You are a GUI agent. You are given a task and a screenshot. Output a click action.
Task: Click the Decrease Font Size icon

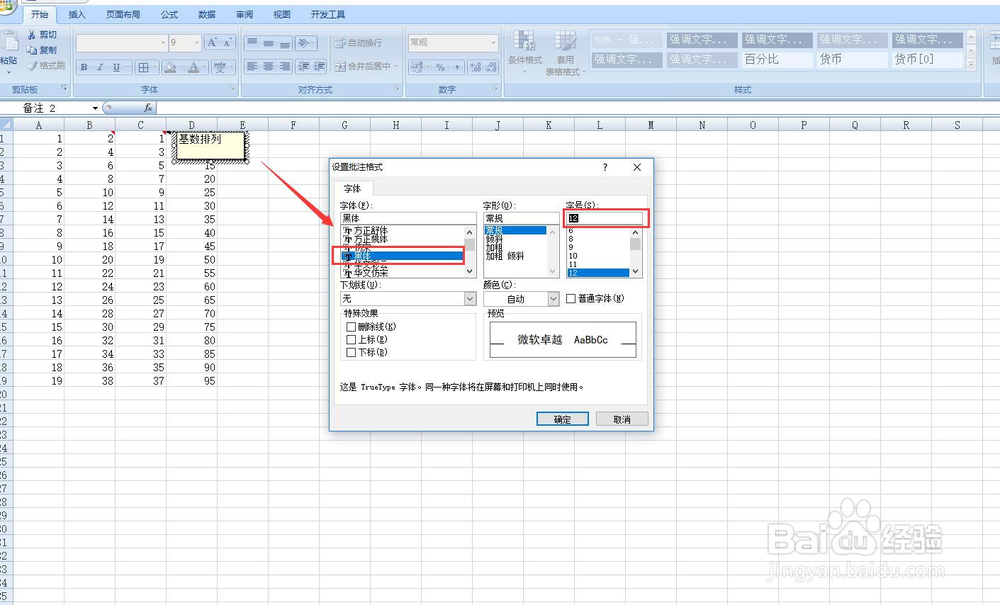227,43
